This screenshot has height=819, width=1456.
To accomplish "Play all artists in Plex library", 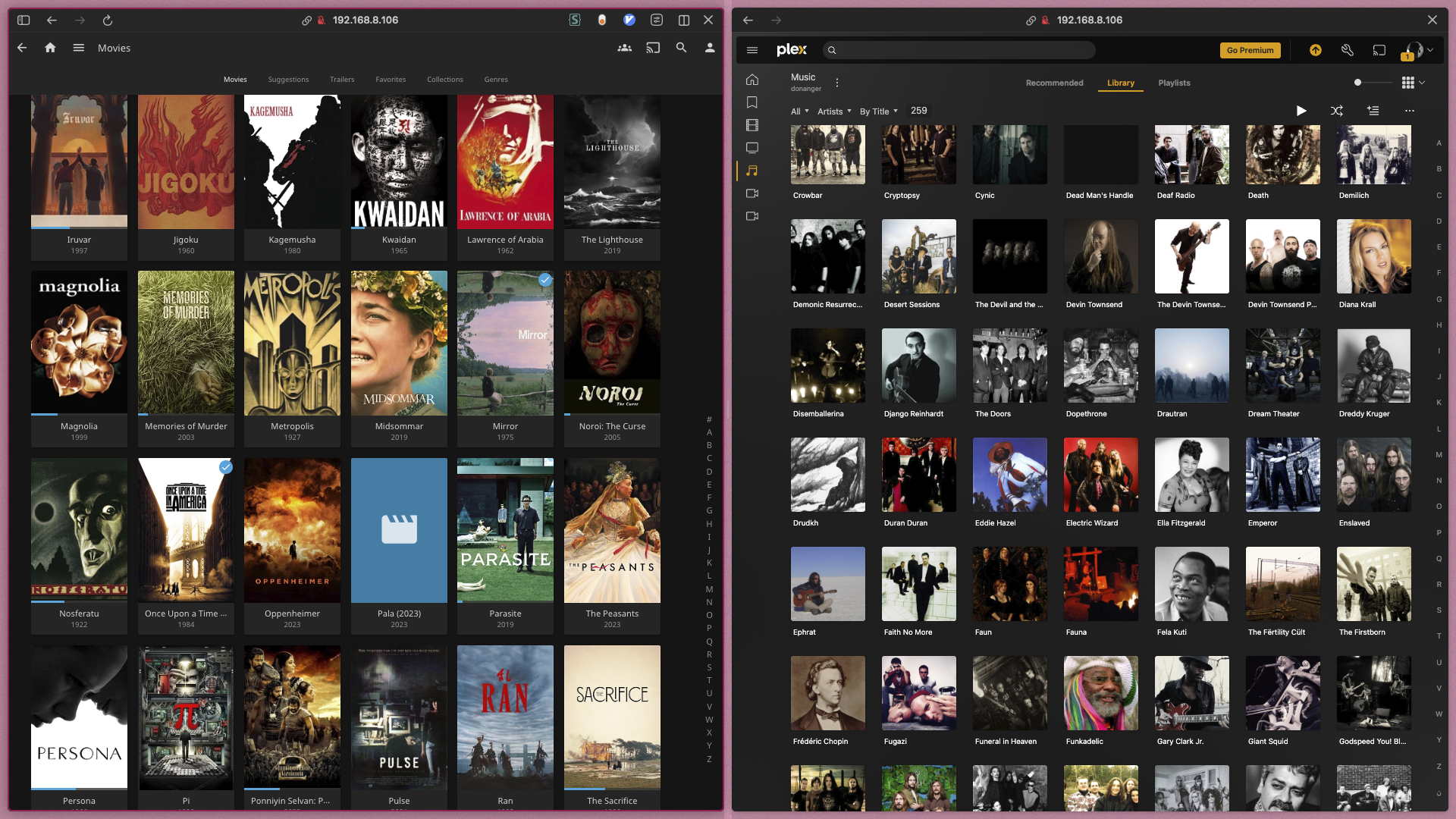I will [x=1301, y=111].
